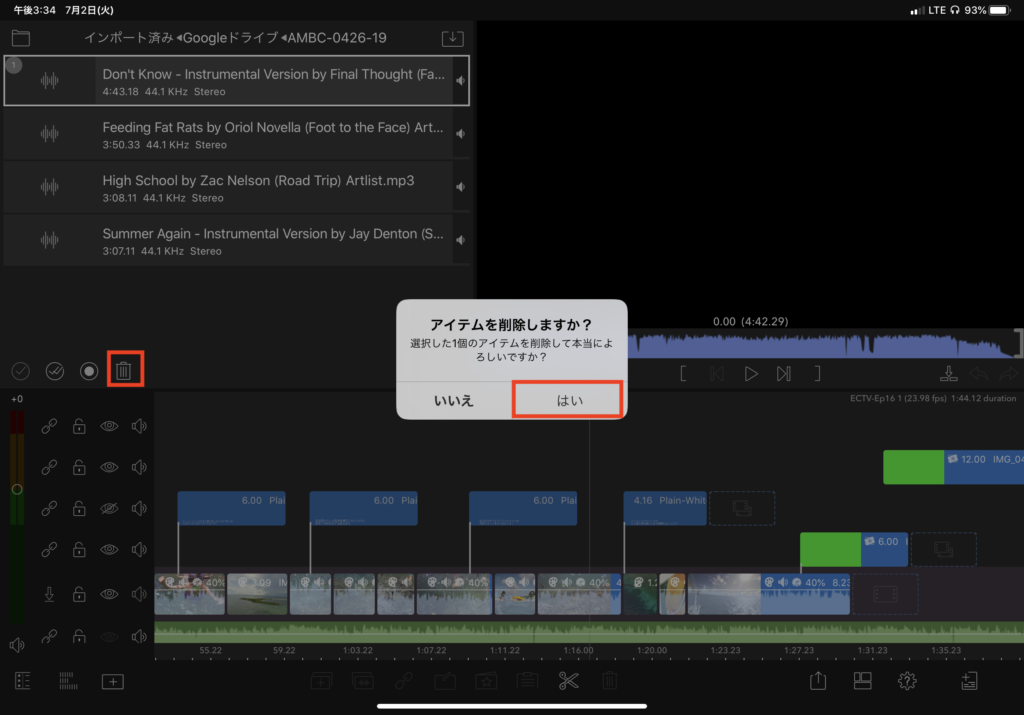
Task: Go back to インポート済み in breadcrumb
Action: 129,38
